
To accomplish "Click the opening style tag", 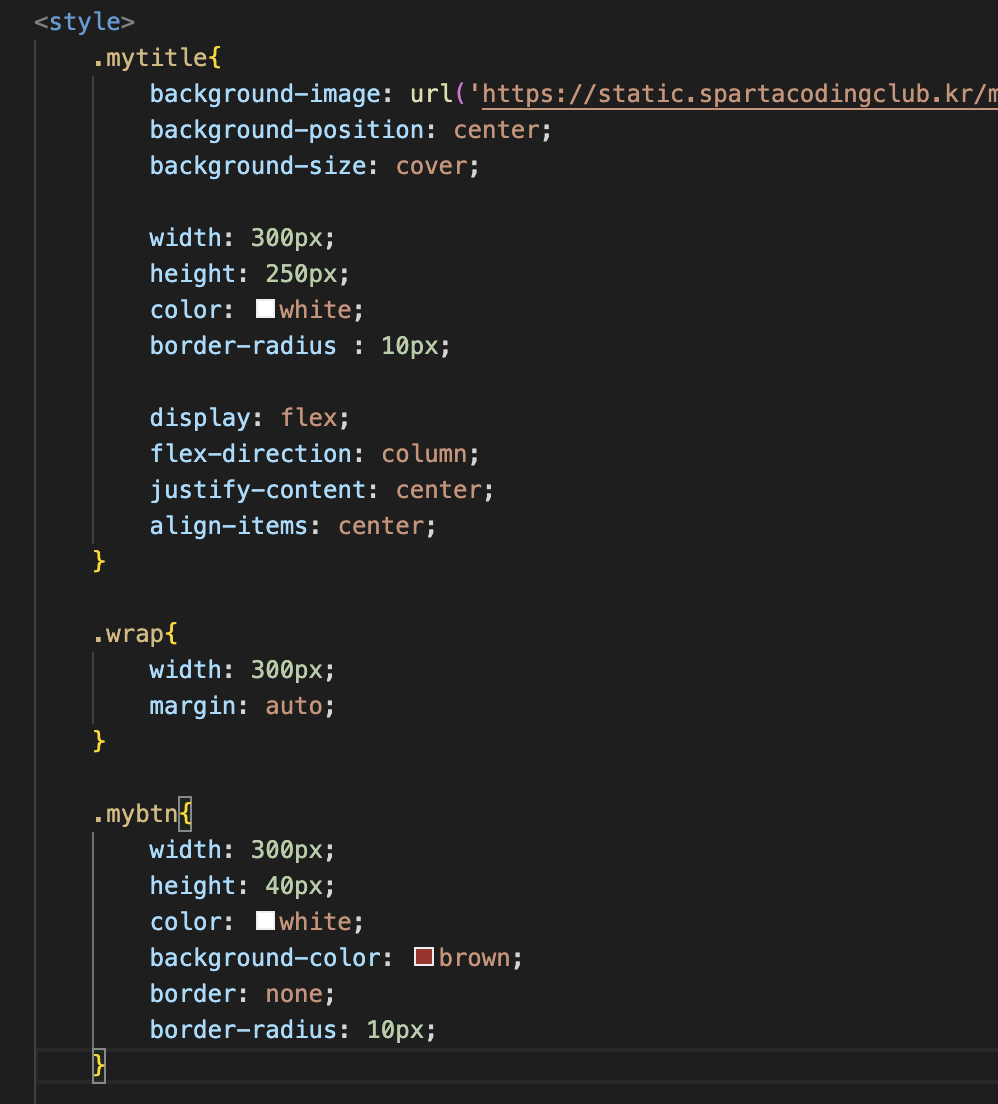I will 85,22.
